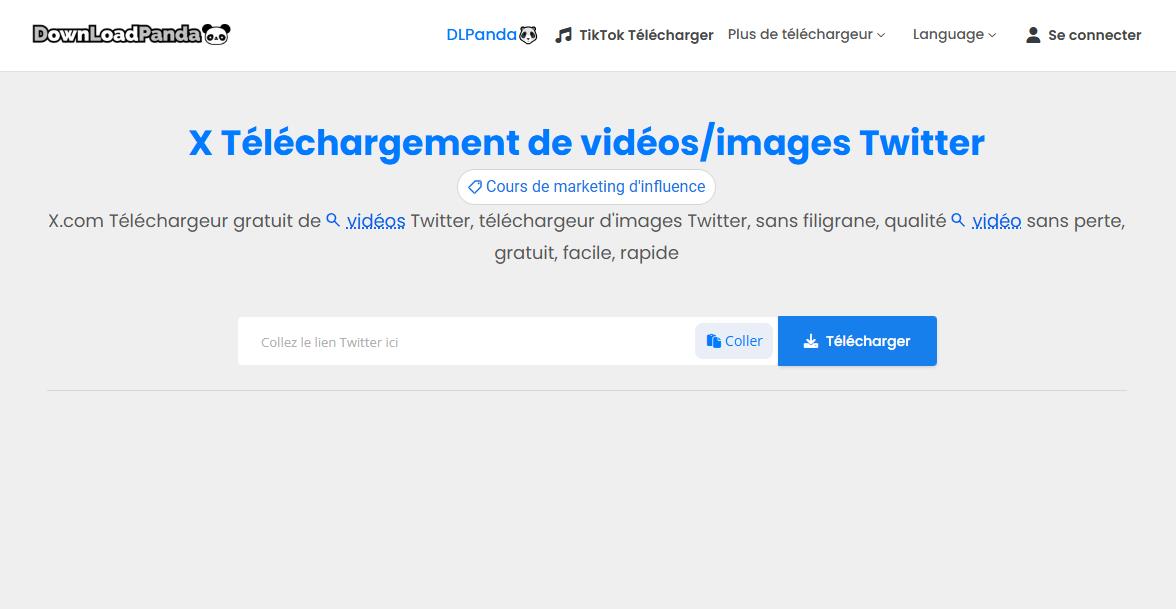Click the Coller paste button
The image size is (1176, 609).
tap(734, 341)
